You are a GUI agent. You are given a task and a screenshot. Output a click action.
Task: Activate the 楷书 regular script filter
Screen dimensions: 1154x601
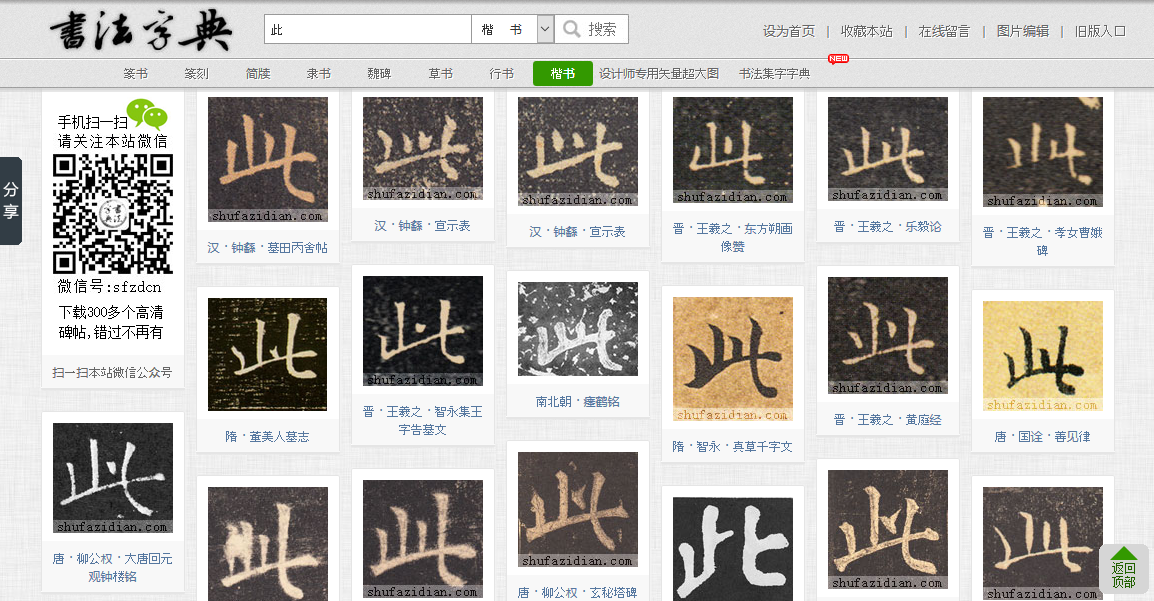(562, 73)
